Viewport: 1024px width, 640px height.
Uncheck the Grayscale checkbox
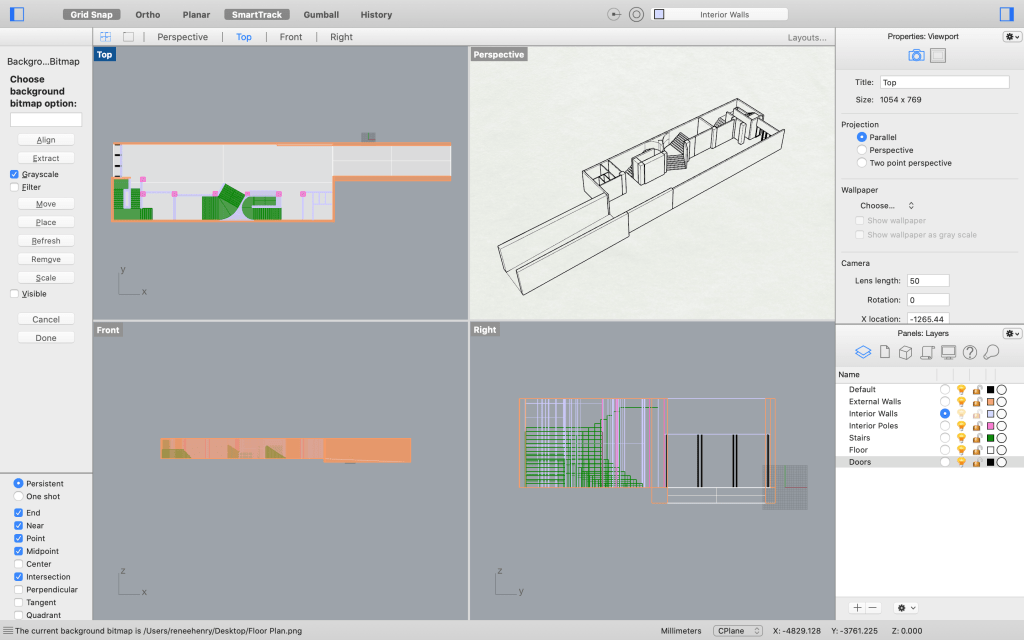[15, 174]
